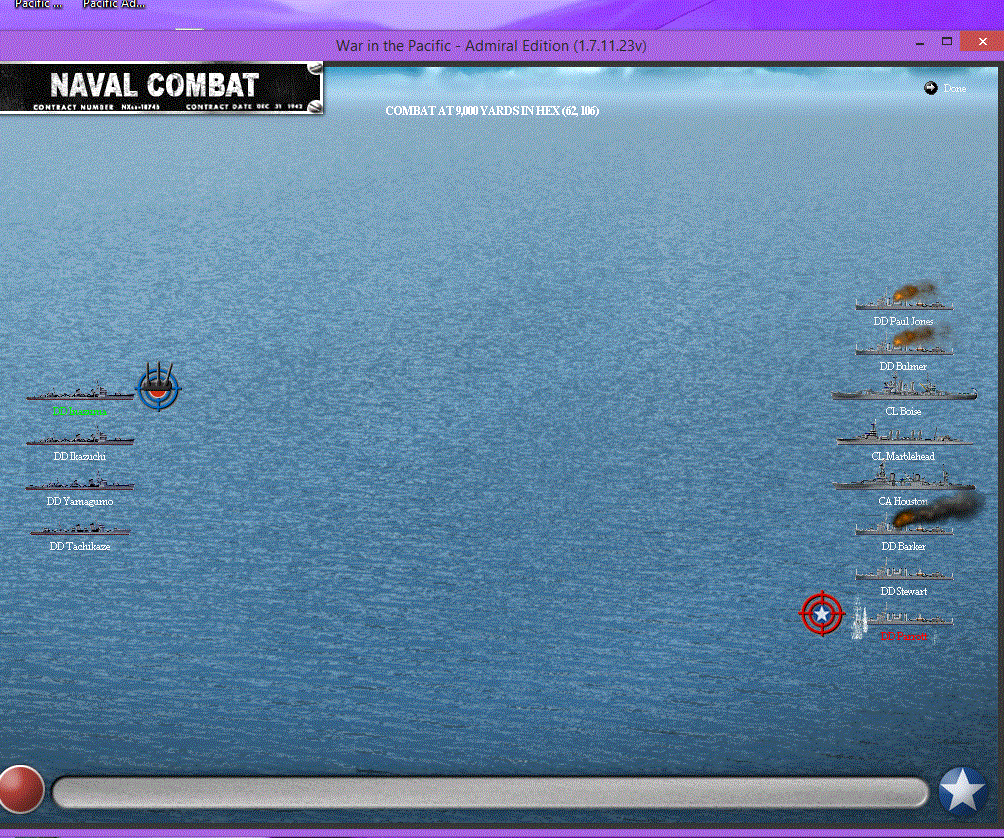Screen dimensions: 1004x838
Task: Click the DD Tachikaze destroyer silhouette
Action: click(80, 529)
